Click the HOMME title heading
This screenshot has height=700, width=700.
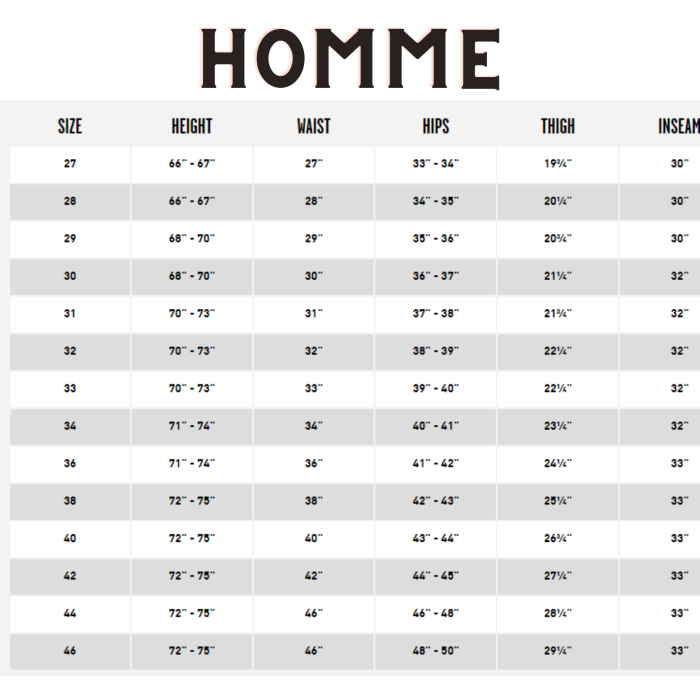coord(350,58)
